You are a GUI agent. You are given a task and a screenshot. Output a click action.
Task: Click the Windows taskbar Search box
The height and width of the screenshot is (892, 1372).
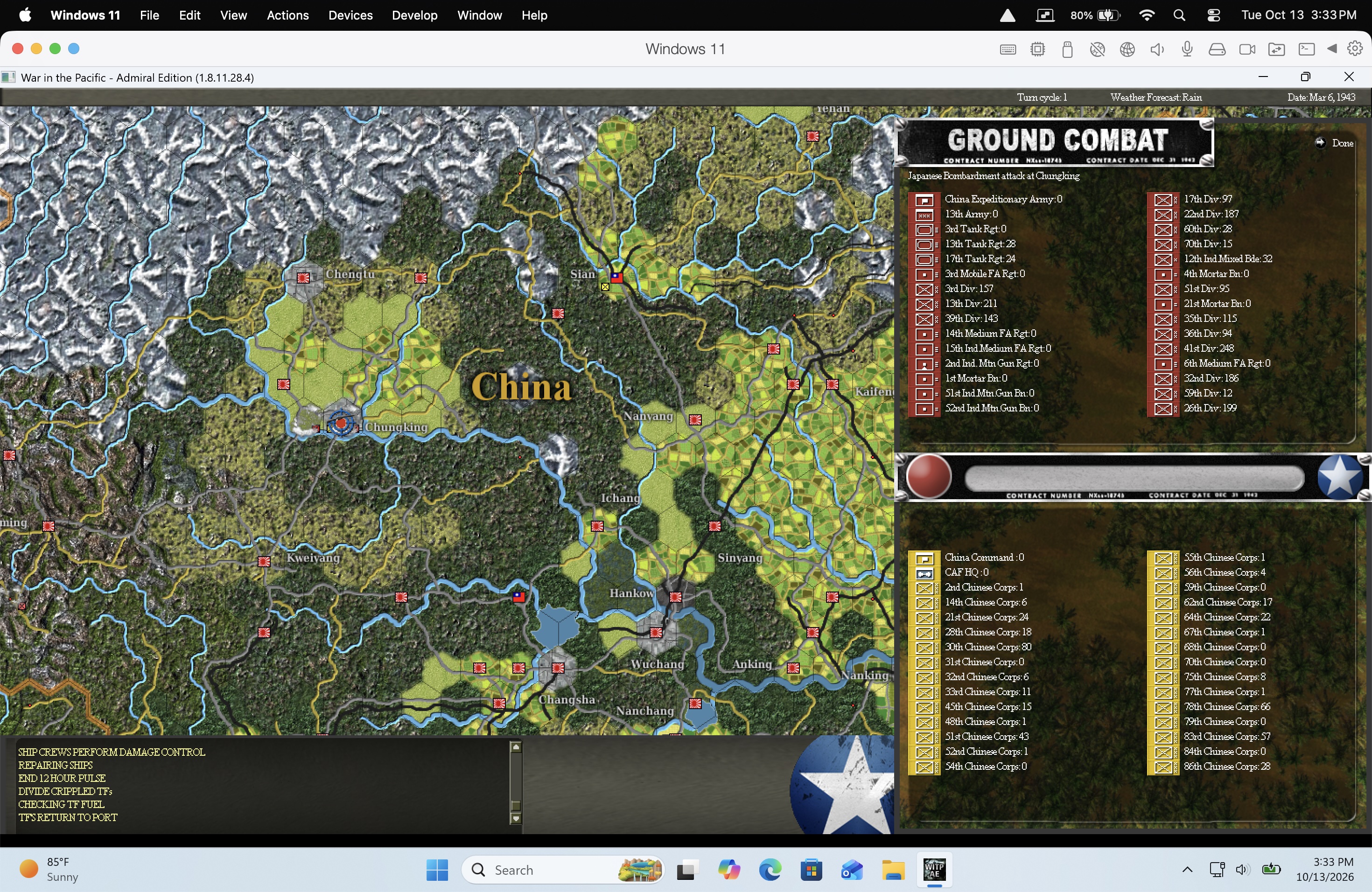(563, 870)
